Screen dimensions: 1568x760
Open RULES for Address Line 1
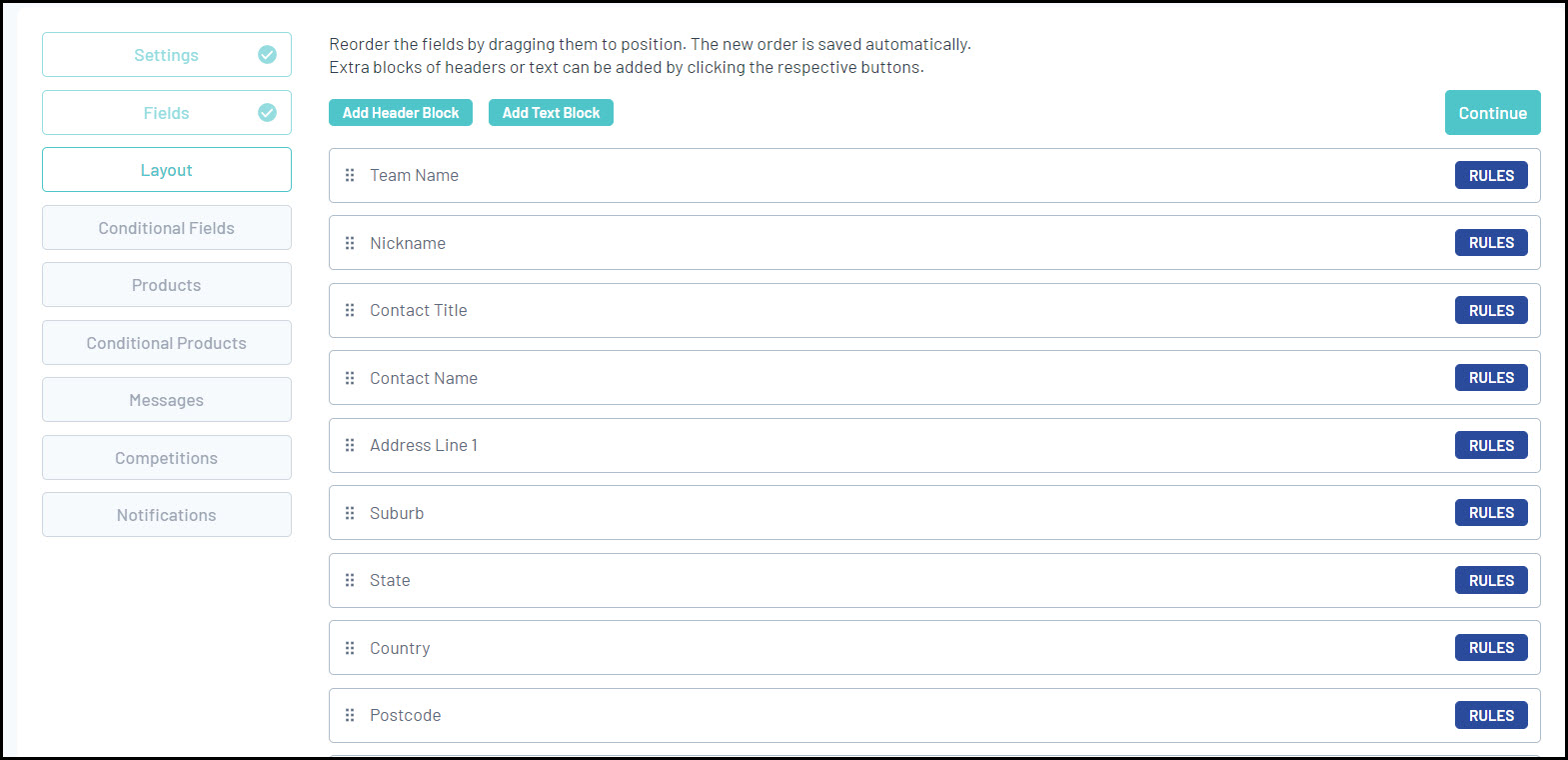tap(1491, 445)
